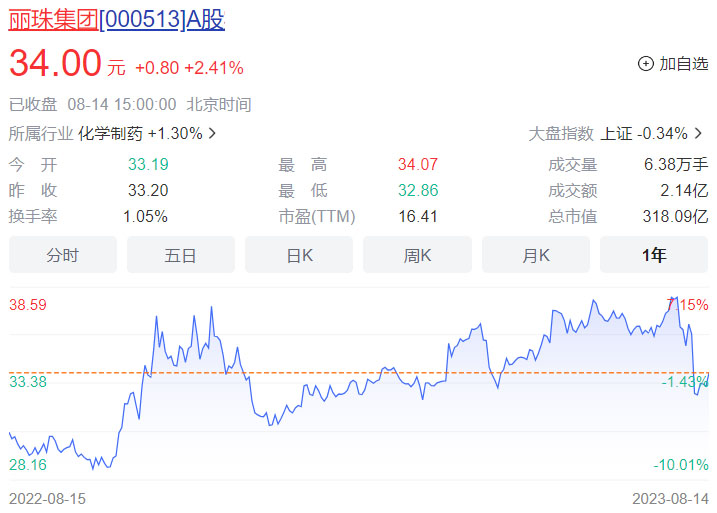Add stock to watchlist via 加自选
Screen dimensions: 717x513
pos(673,64)
